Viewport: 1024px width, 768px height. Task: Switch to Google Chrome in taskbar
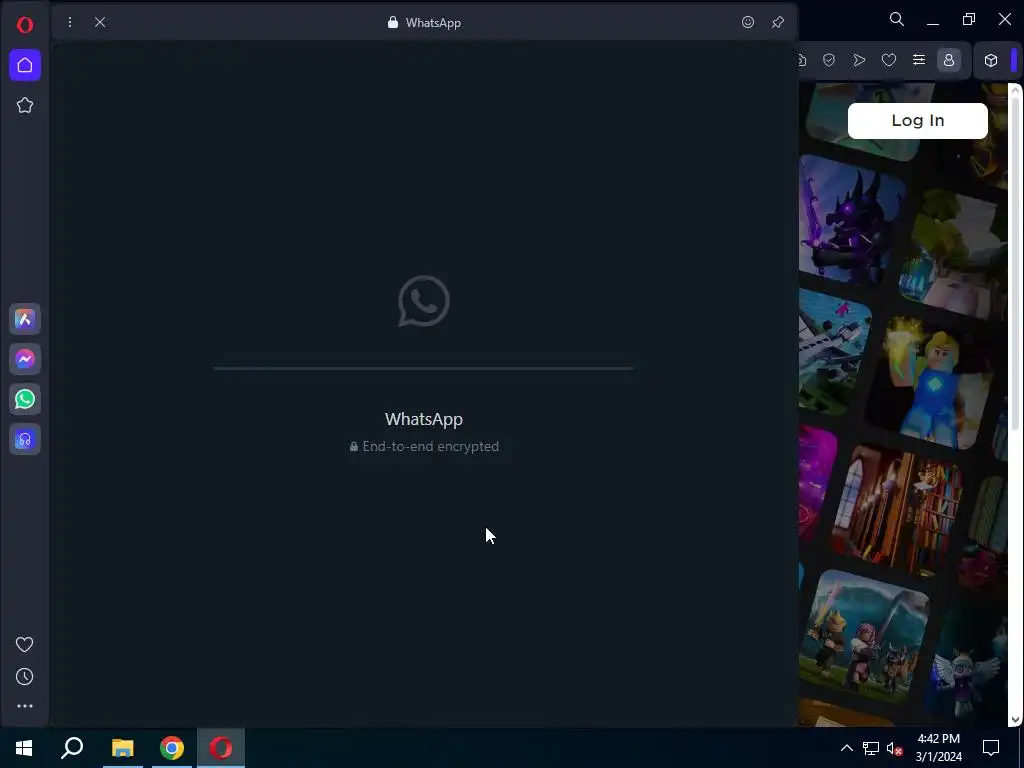172,748
